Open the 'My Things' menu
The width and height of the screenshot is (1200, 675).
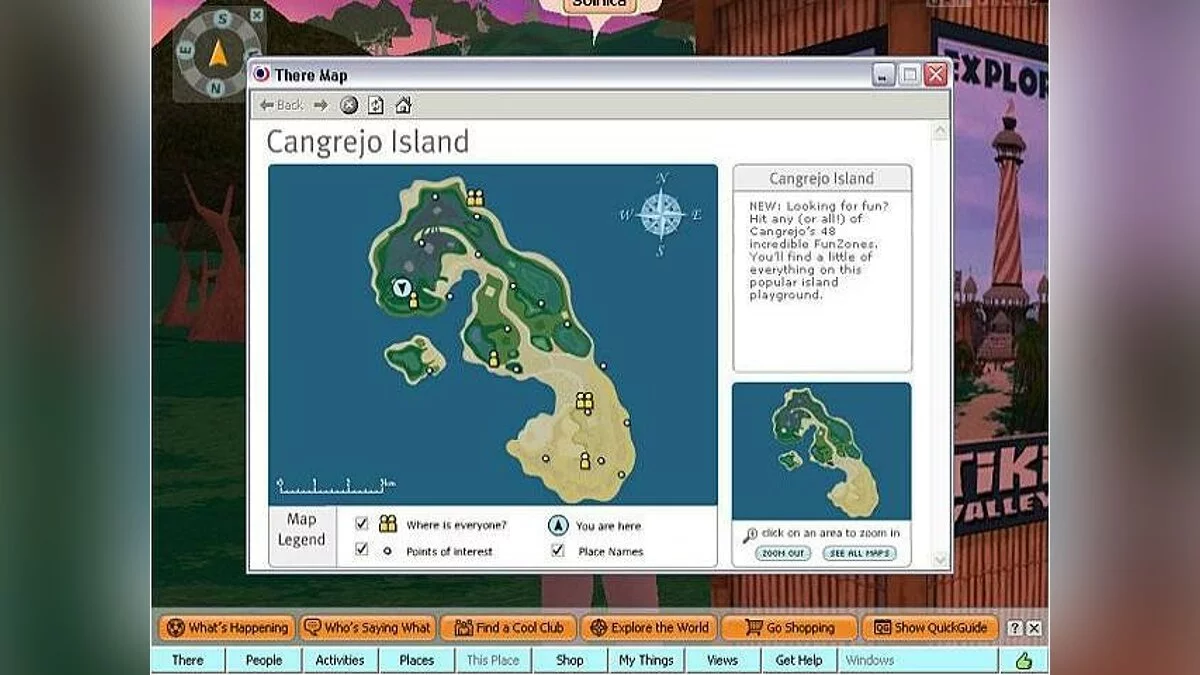tap(646, 660)
